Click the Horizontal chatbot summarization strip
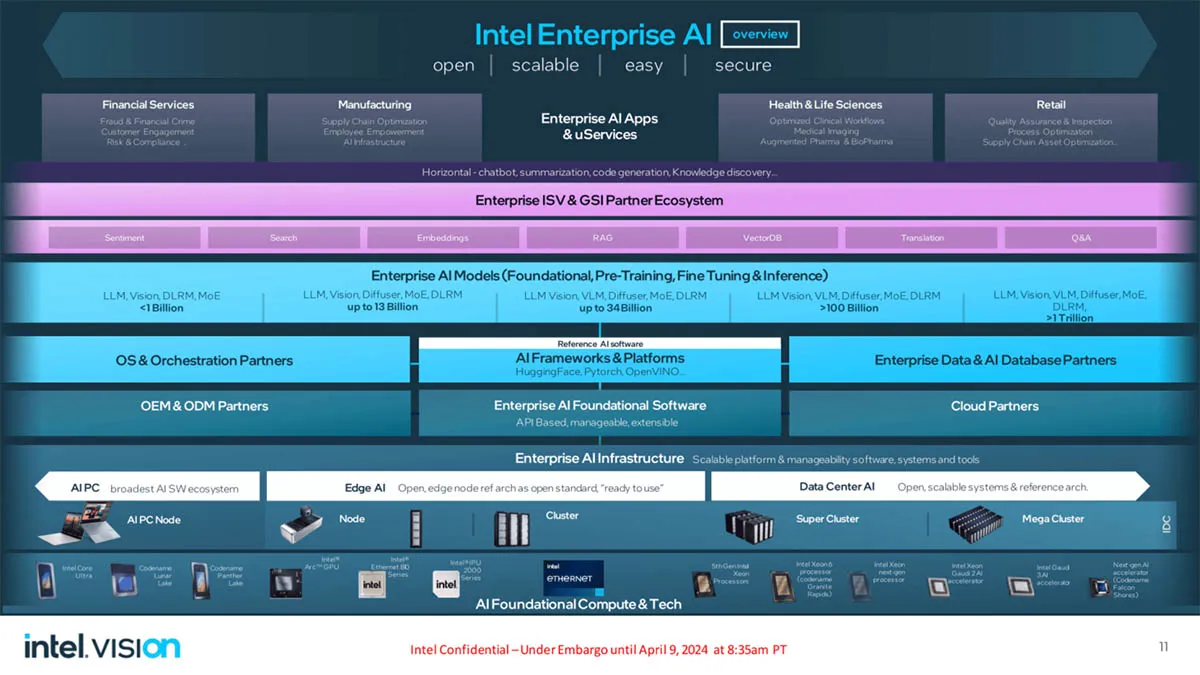The width and height of the screenshot is (1200, 675). [x=600, y=172]
